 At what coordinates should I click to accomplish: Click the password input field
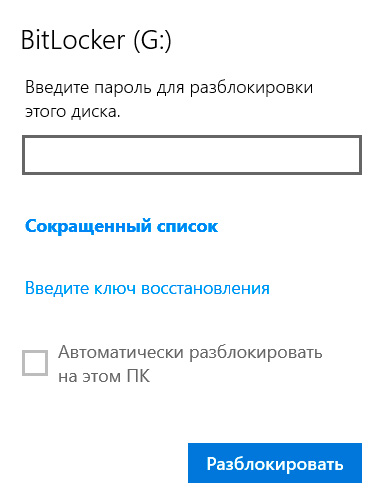click(x=192, y=155)
